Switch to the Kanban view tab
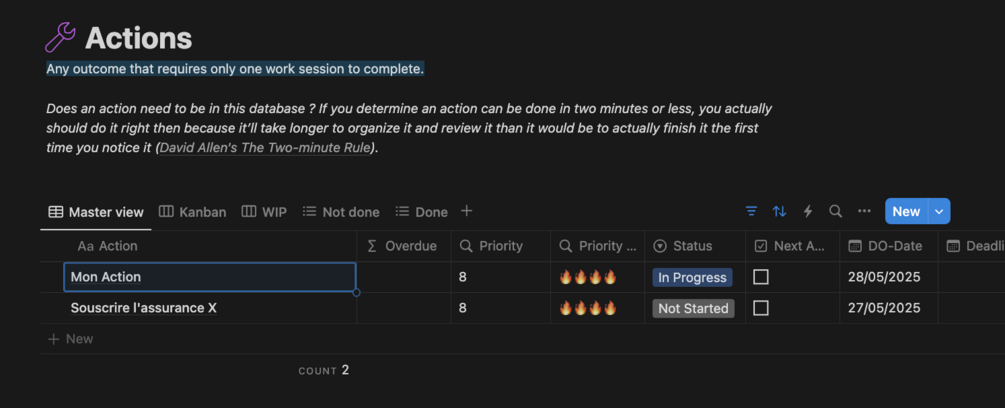1005x408 pixels. click(x=193, y=212)
